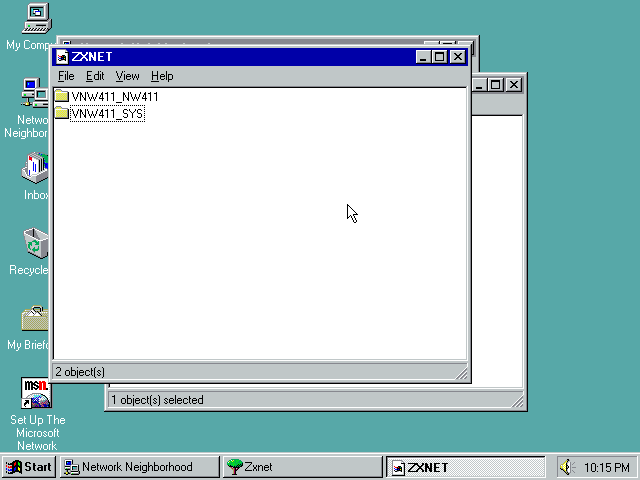640x480 pixels.
Task: Open the Start menu
Action: (x=29, y=467)
